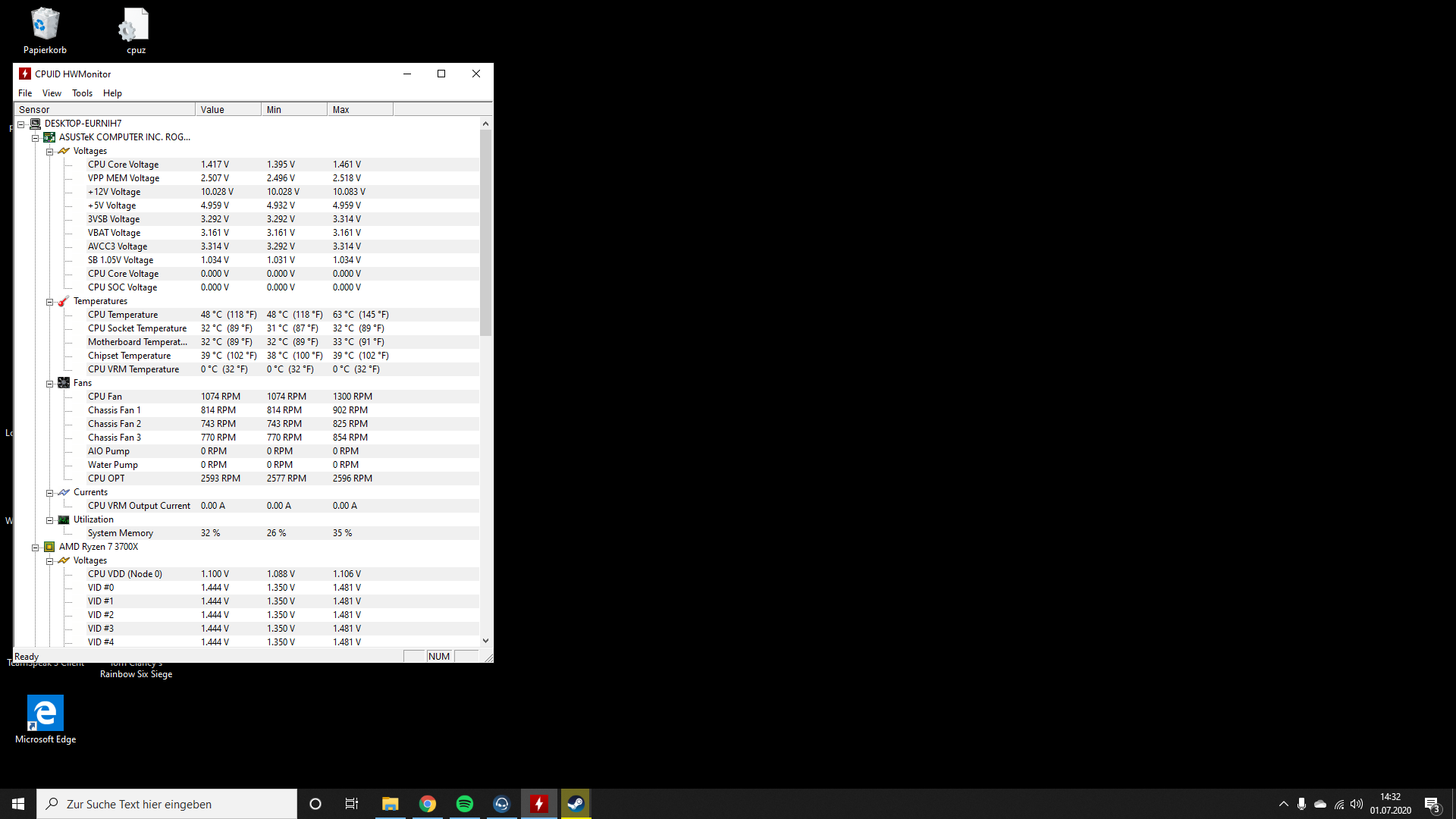Viewport: 1456px width, 819px height.
Task: Open the Tools menu
Action: coord(82,93)
